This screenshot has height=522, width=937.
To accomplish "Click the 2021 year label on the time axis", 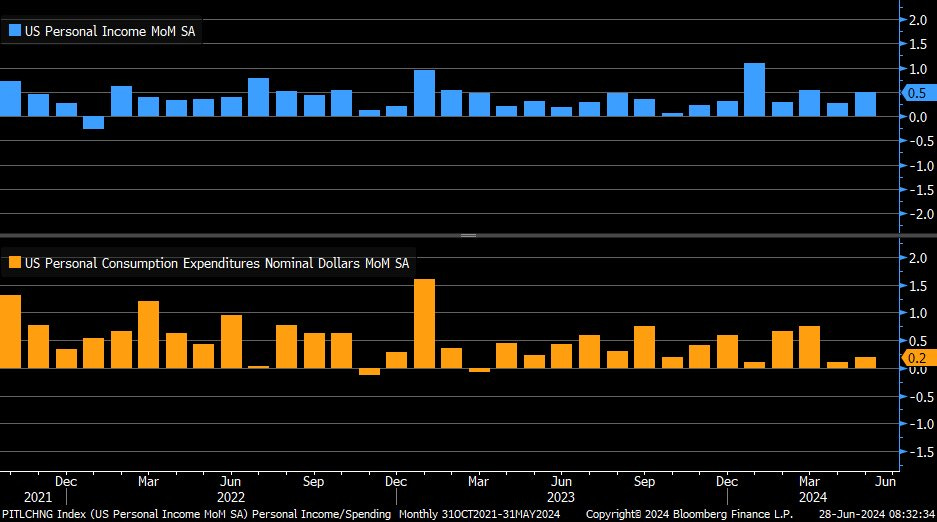I will click(37, 497).
